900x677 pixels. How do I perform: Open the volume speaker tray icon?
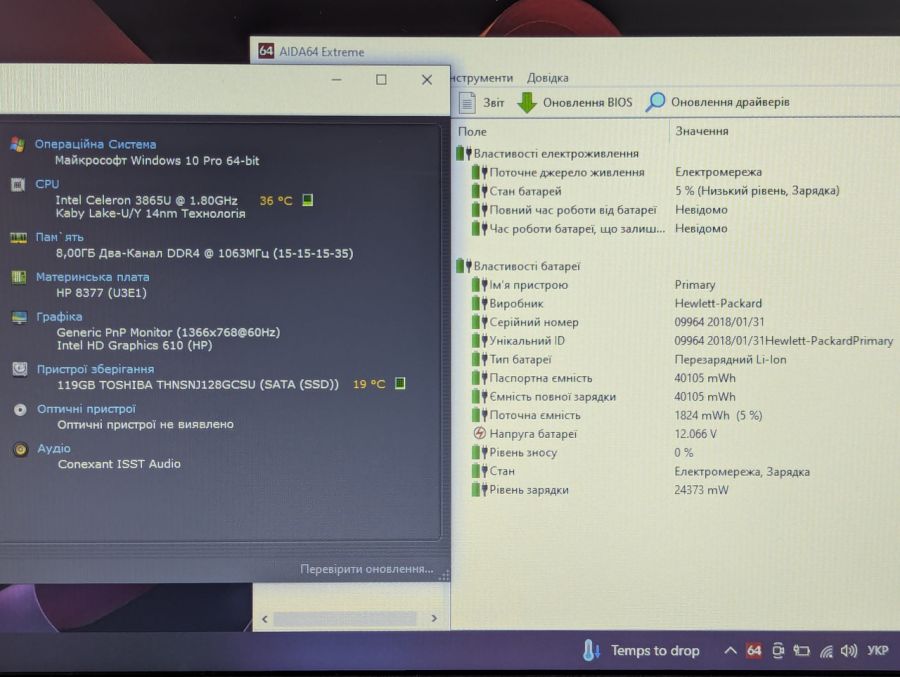click(848, 651)
